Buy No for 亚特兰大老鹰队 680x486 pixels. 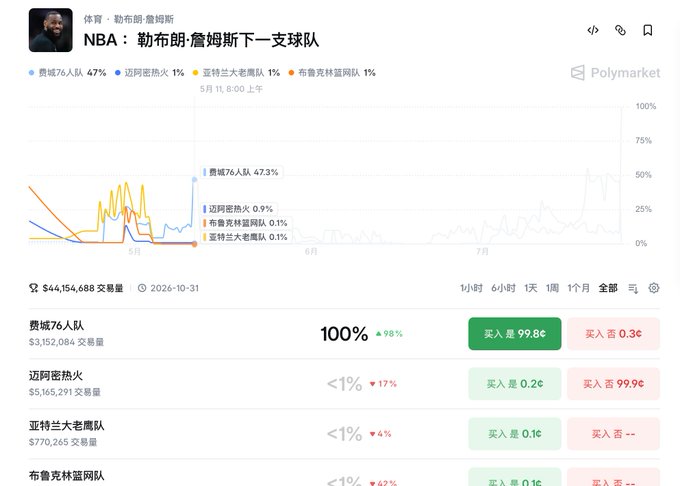click(613, 434)
